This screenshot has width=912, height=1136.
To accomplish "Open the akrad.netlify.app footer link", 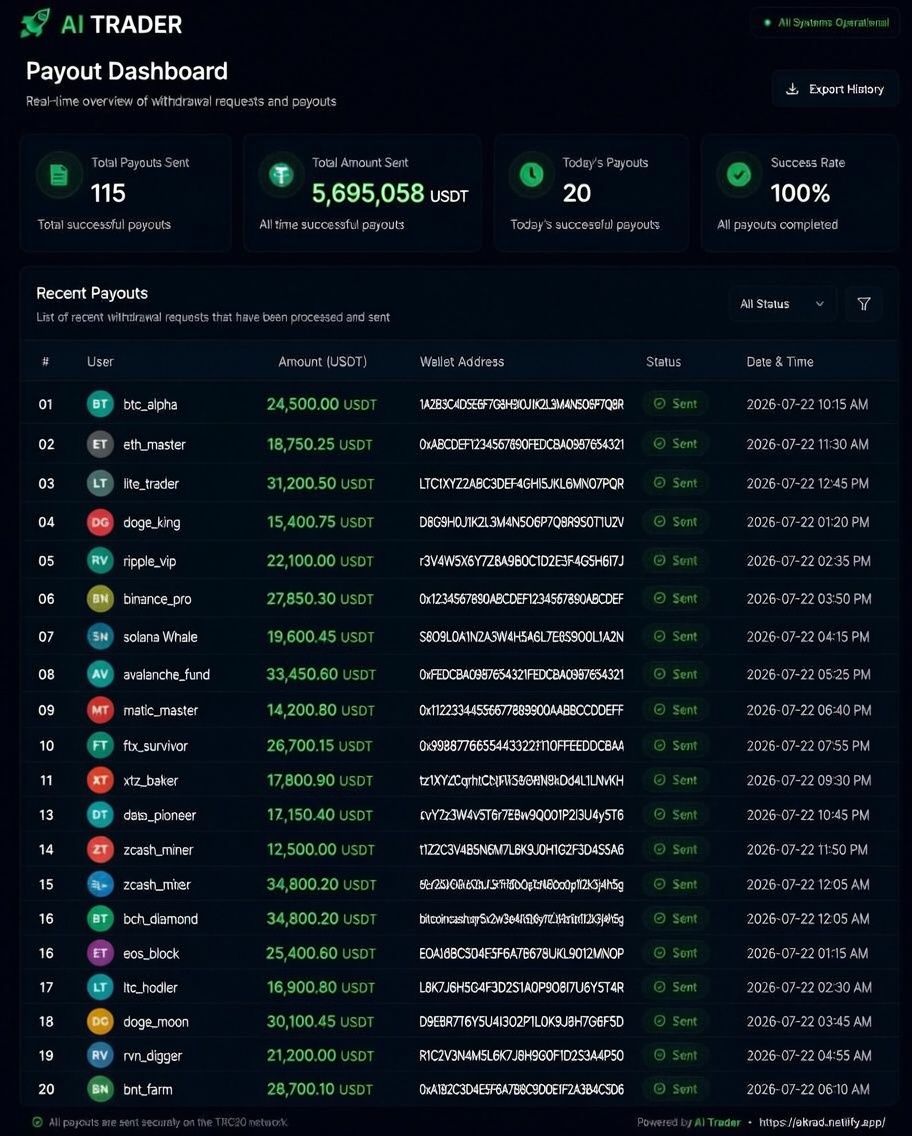I will pyautogui.click(x=822, y=1122).
